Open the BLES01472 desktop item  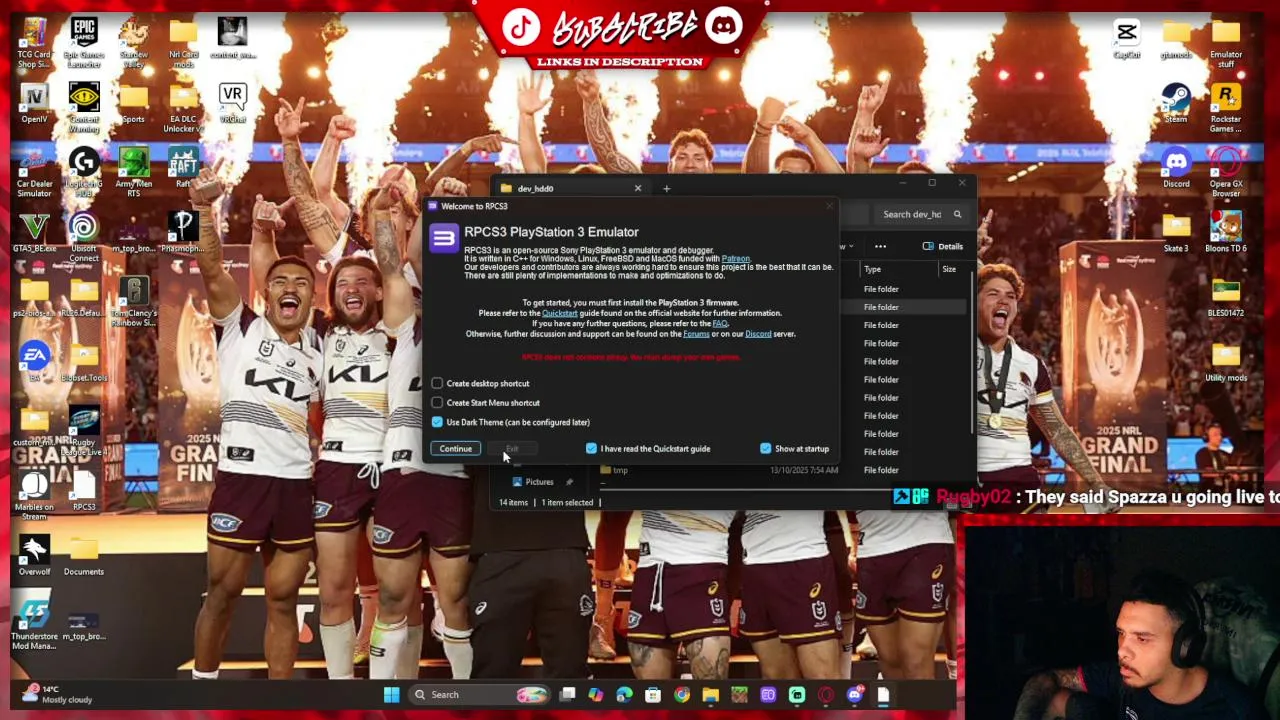(x=1226, y=297)
